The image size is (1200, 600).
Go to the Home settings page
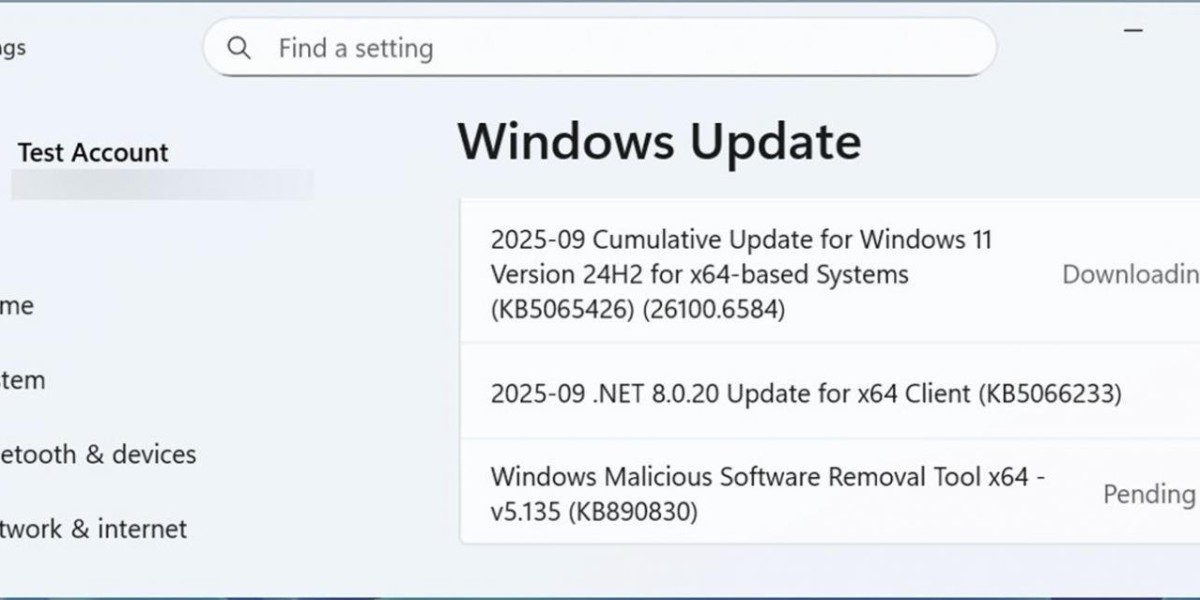click(16, 306)
